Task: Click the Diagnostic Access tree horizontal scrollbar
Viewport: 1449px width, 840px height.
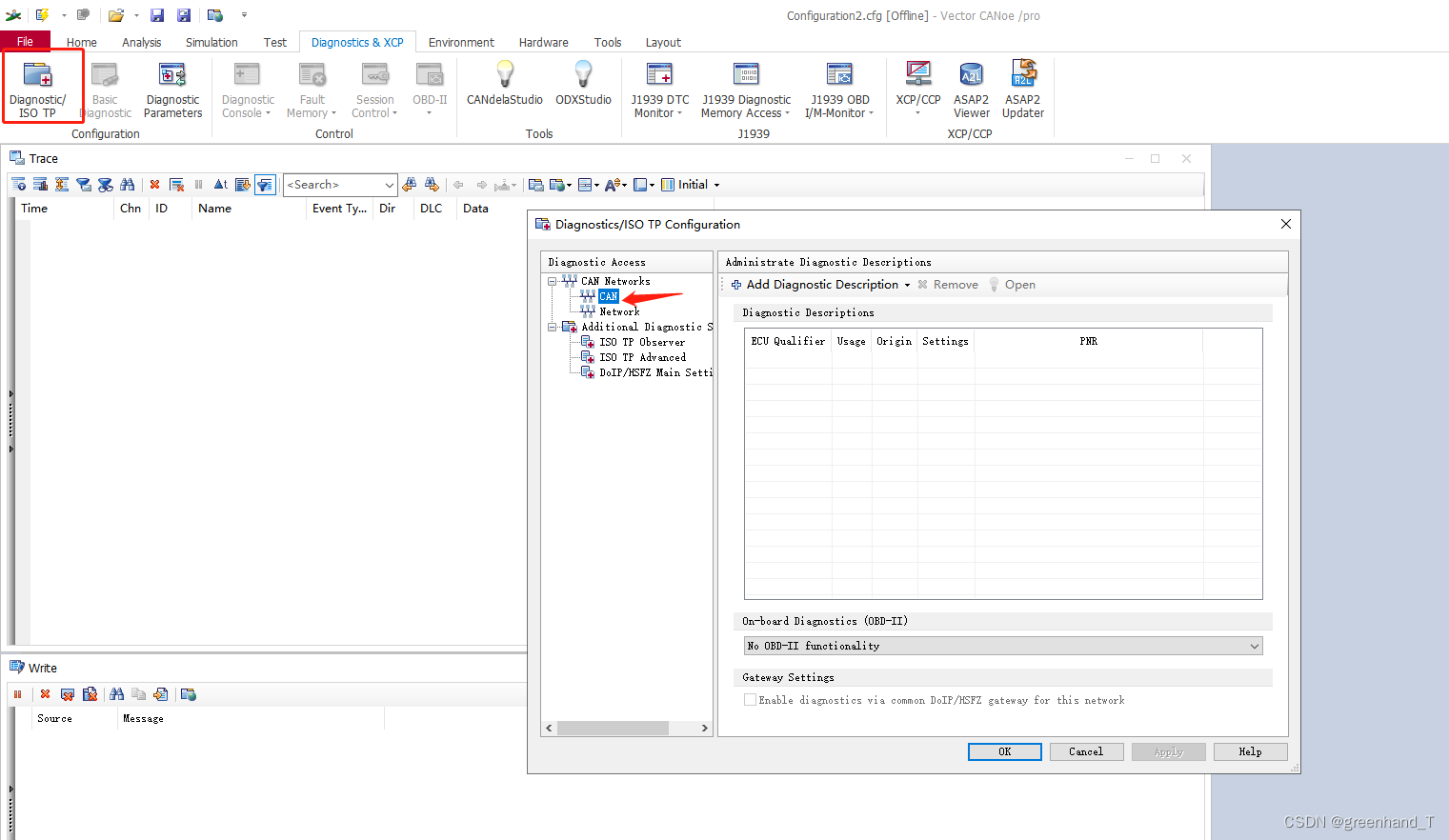Action: (613, 728)
